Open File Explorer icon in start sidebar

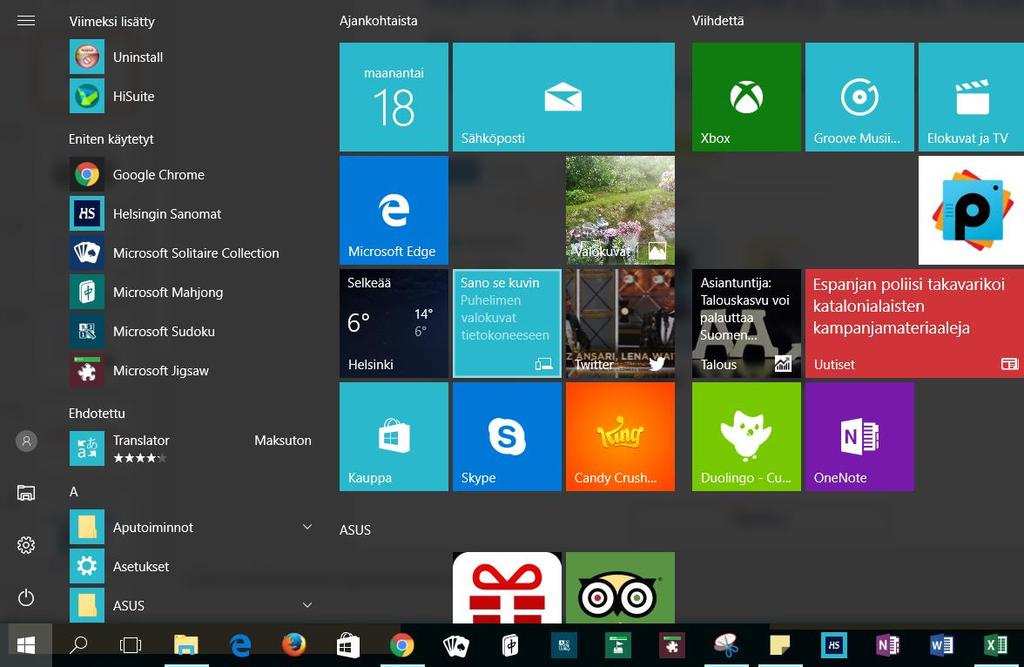tap(26, 493)
